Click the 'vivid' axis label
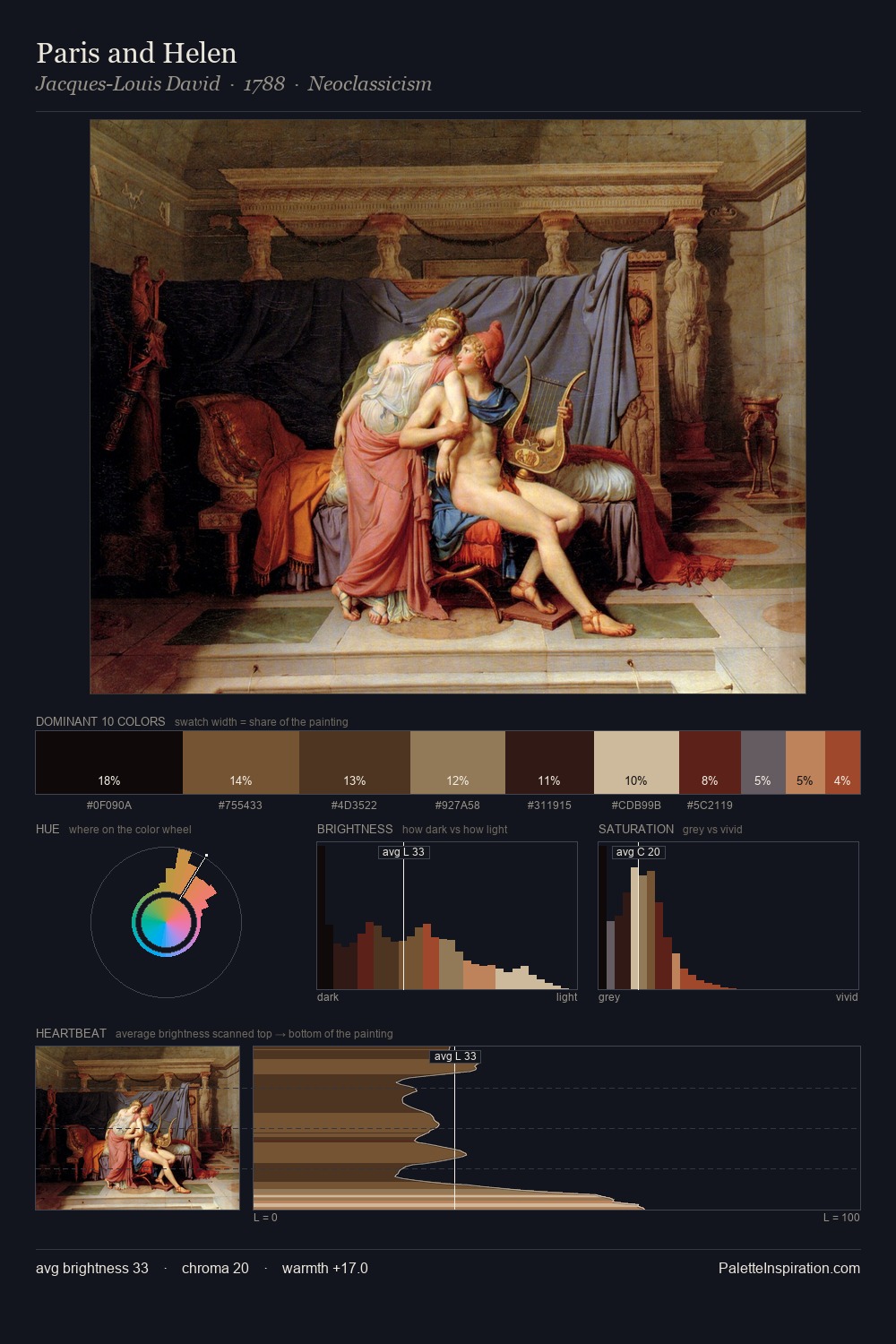The image size is (896, 1344). (x=847, y=997)
